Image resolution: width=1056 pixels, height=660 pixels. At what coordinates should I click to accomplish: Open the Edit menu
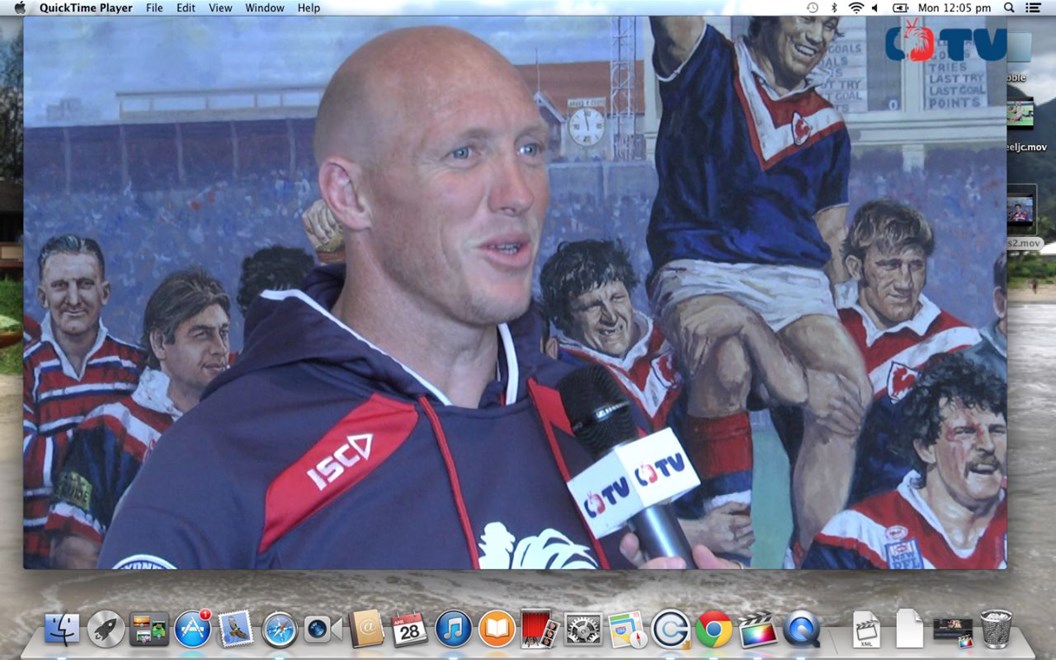pyautogui.click(x=186, y=8)
